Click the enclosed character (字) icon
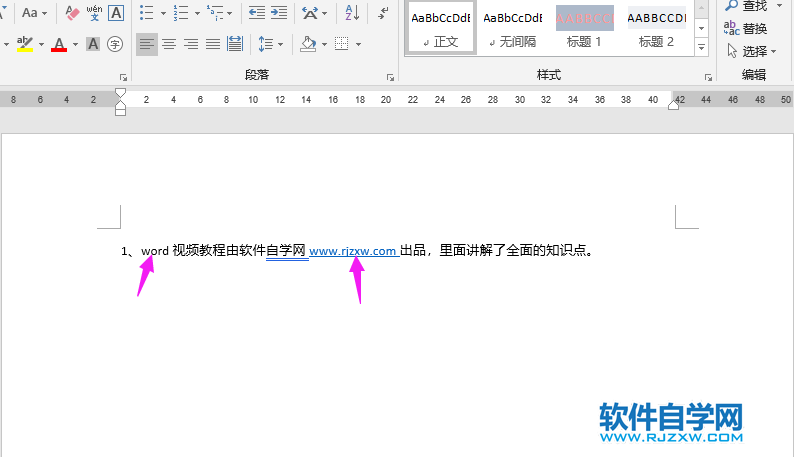The height and width of the screenshot is (457, 794). [x=115, y=44]
